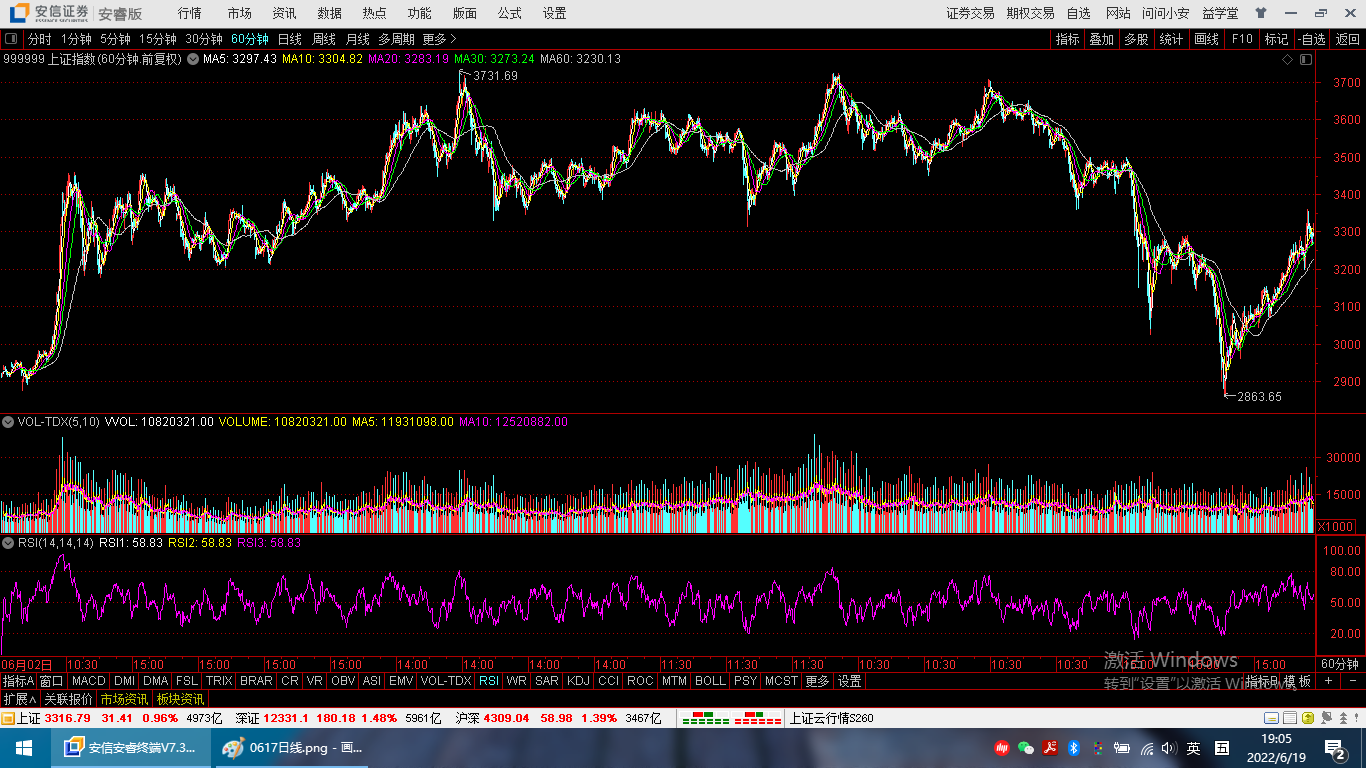1366x768 pixels.
Task: Click yellow icon beside 上证 in status bar
Action: (x=8, y=718)
